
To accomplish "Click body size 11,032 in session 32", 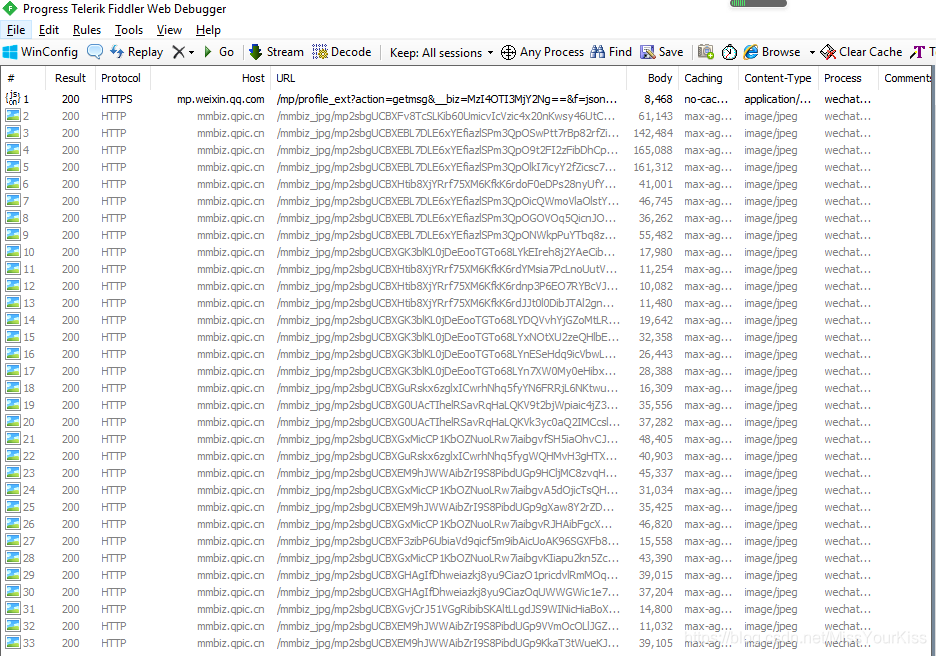I will (x=655, y=626).
